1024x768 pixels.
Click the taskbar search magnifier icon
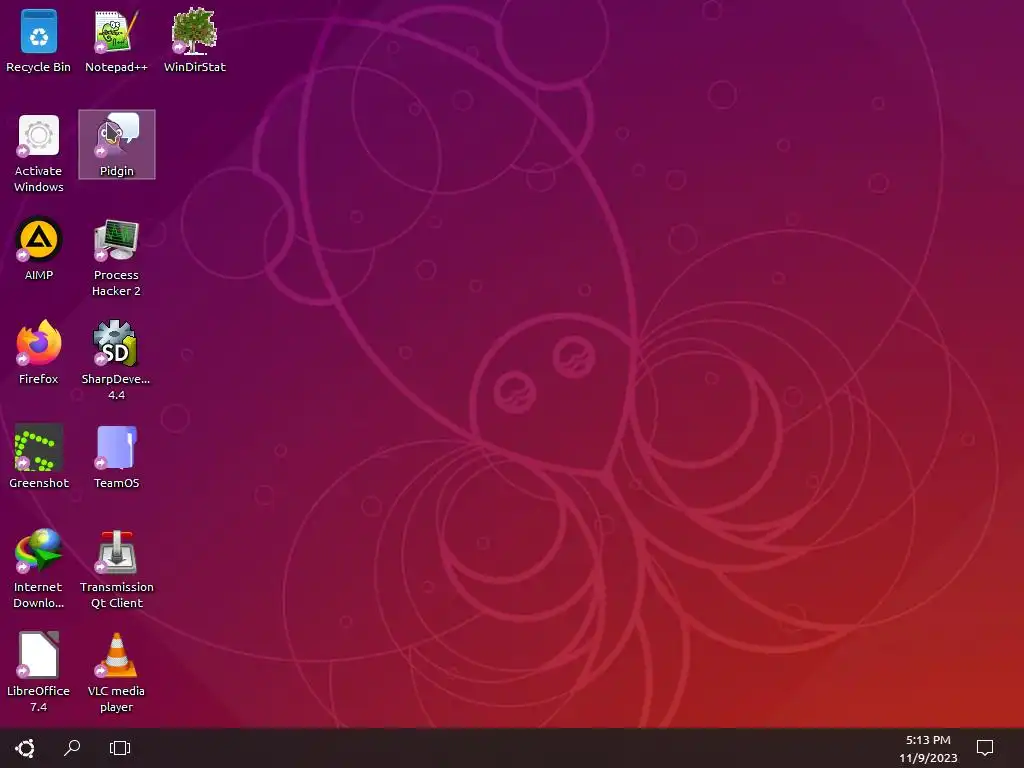coord(72,748)
